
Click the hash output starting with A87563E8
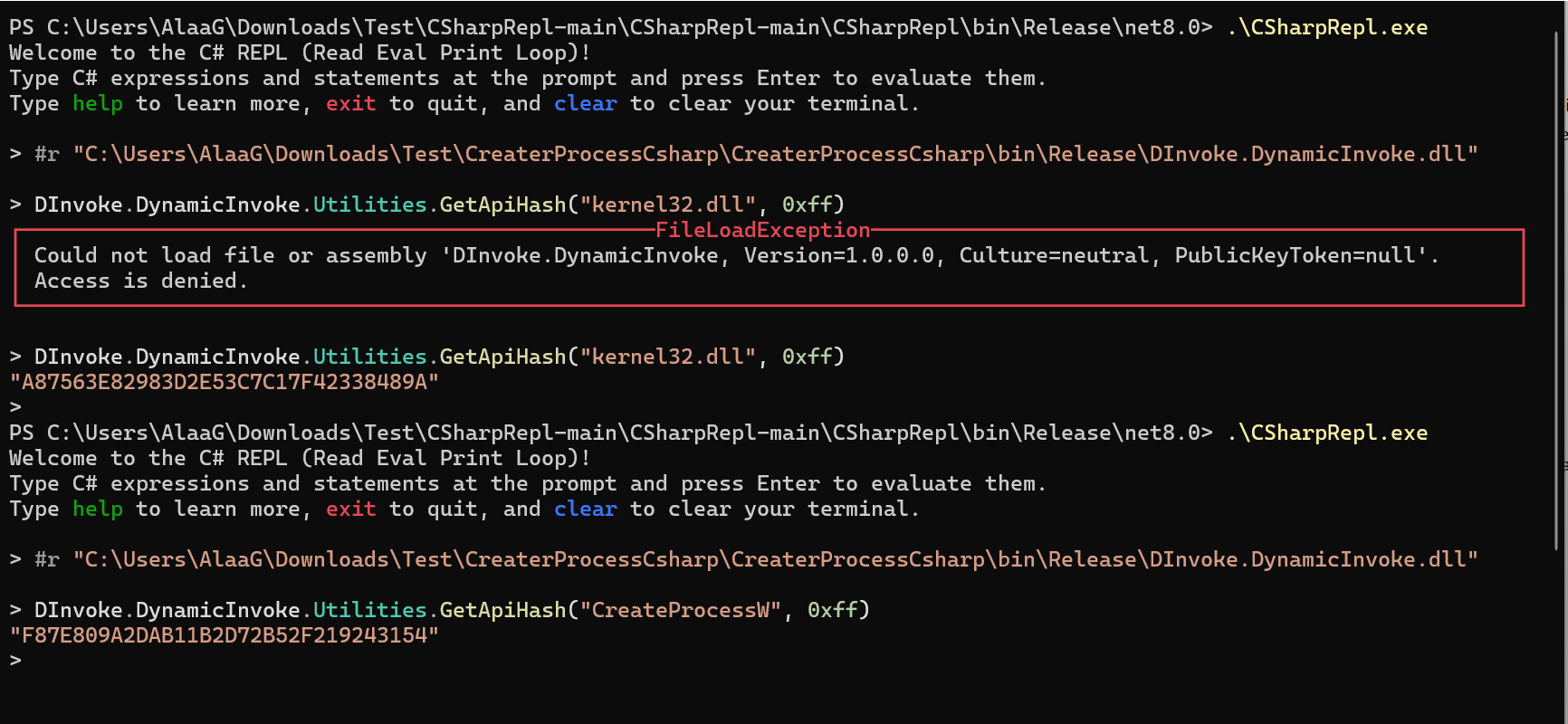224,382
